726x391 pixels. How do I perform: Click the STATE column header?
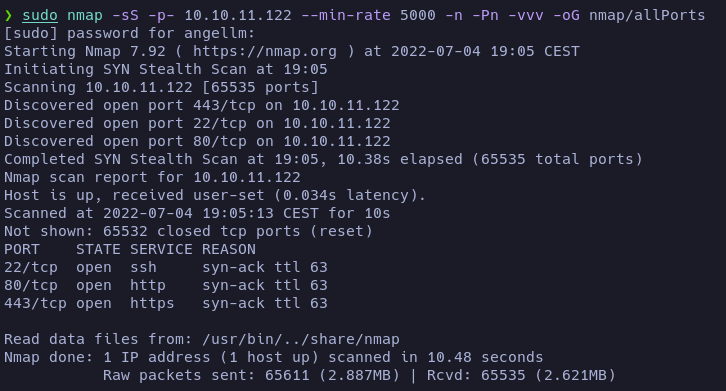[98, 249]
